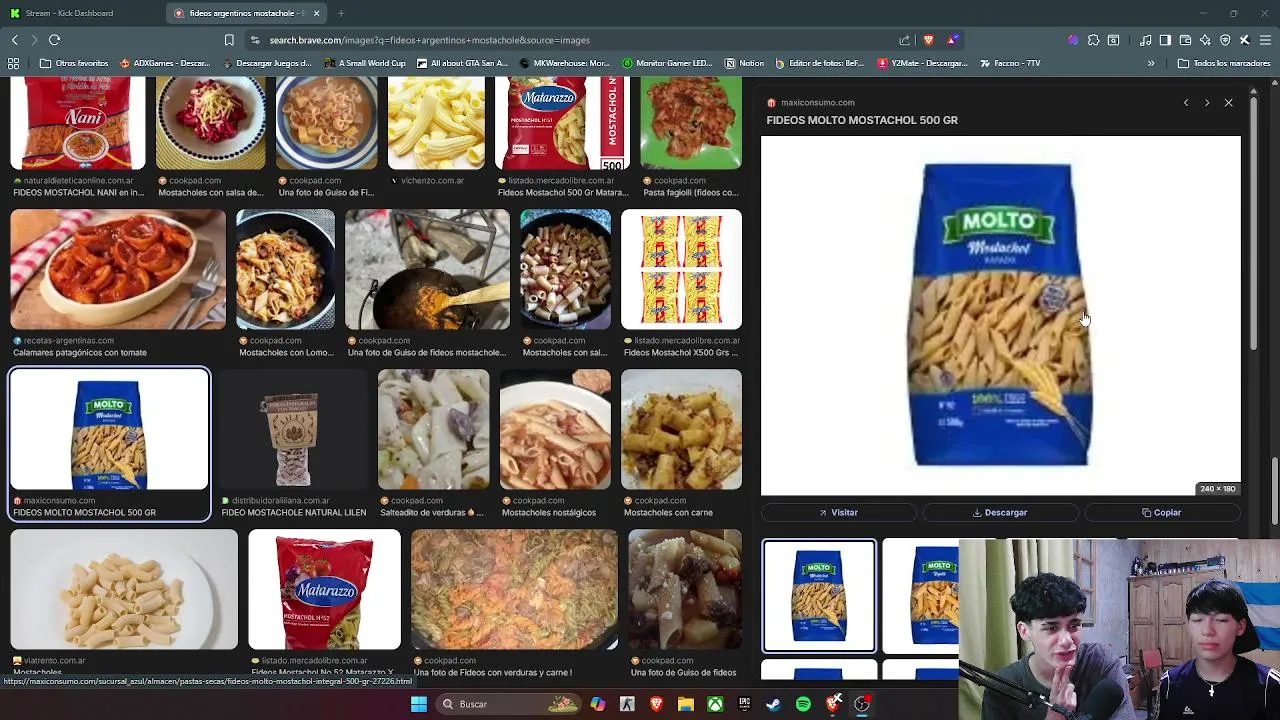Screen dimensions: 1280x720
Task: Launch Steam from the taskbar
Action: [x=774, y=704]
